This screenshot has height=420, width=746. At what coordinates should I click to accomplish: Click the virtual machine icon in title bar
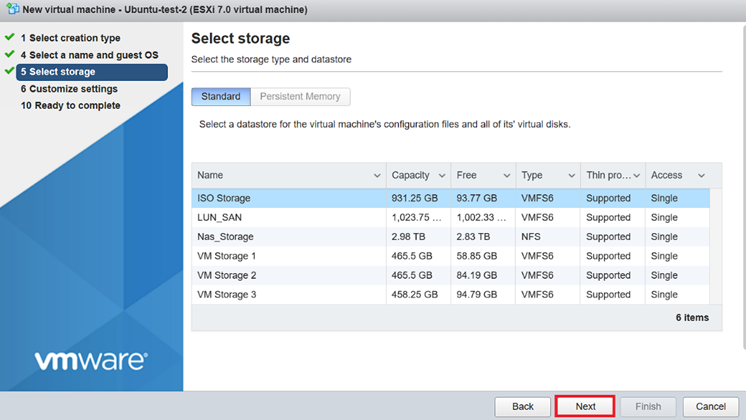(x=11, y=9)
